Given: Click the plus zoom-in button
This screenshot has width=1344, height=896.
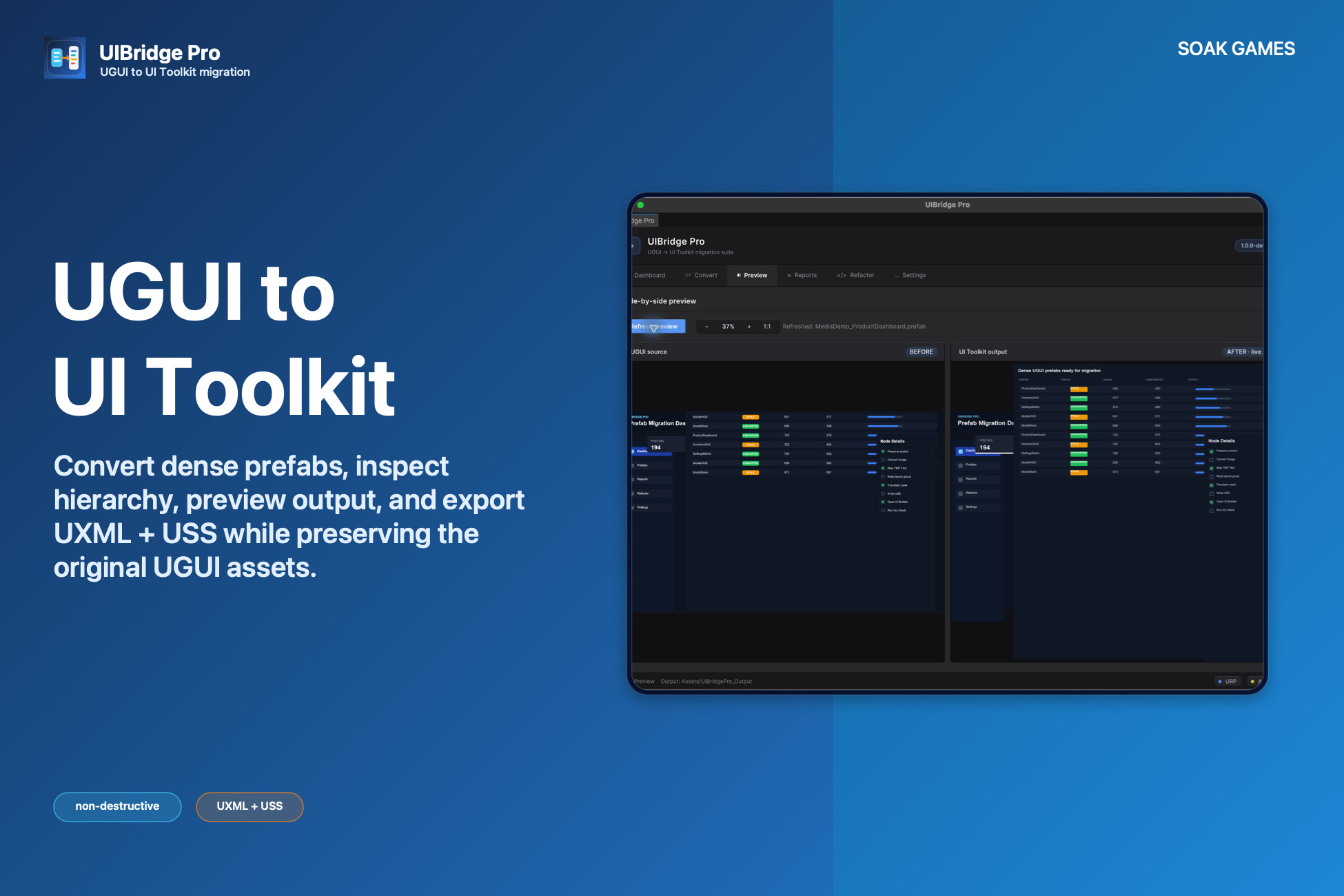Looking at the screenshot, I should (749, 327).
